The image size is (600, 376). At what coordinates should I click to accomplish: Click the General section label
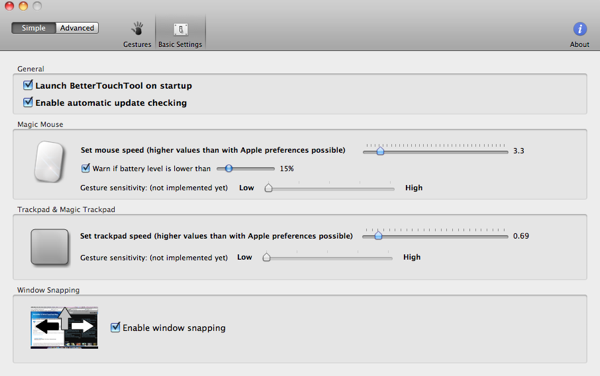(x=31, y=69)
